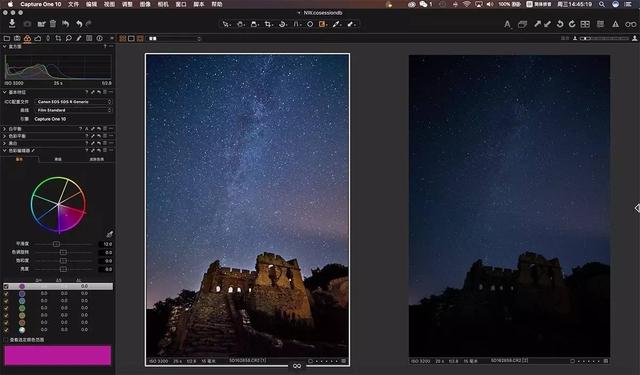640x375 pixels.
Task: Pick color with the eyedropper below color wheel
Action: [109, 234]
